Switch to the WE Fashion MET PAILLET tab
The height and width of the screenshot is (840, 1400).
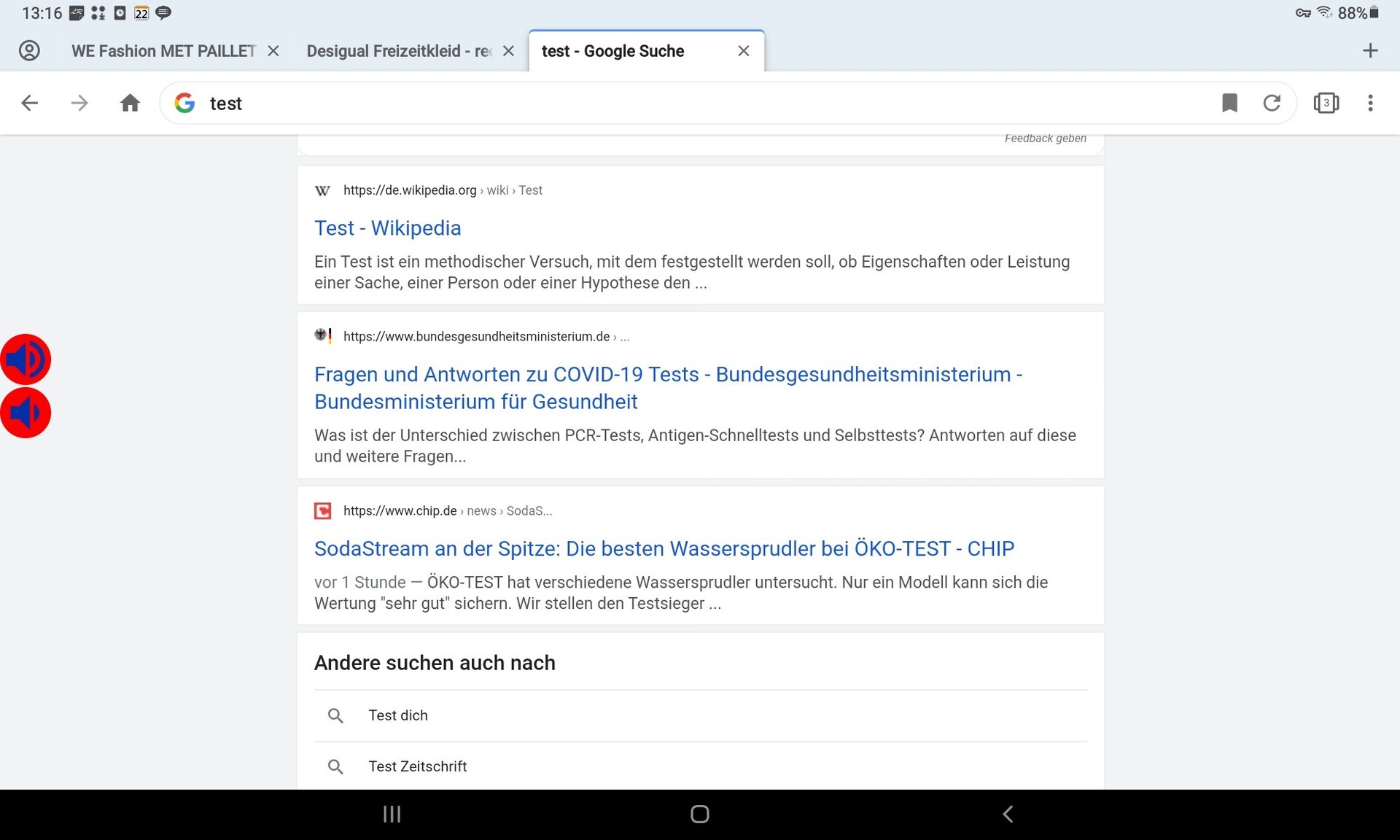164,51
